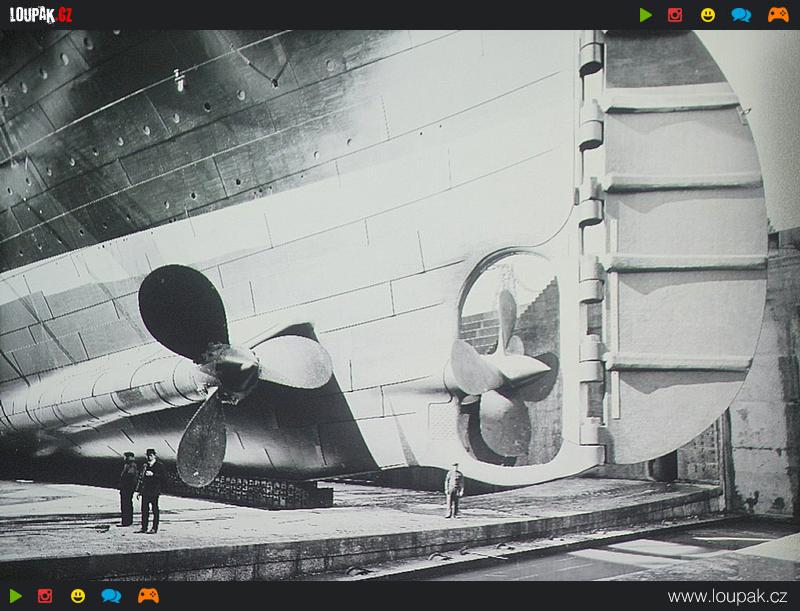The height and width of the screenshot is (611, 800).
Task: Open the red camera icon in top bar
Action: pos(675,15)
